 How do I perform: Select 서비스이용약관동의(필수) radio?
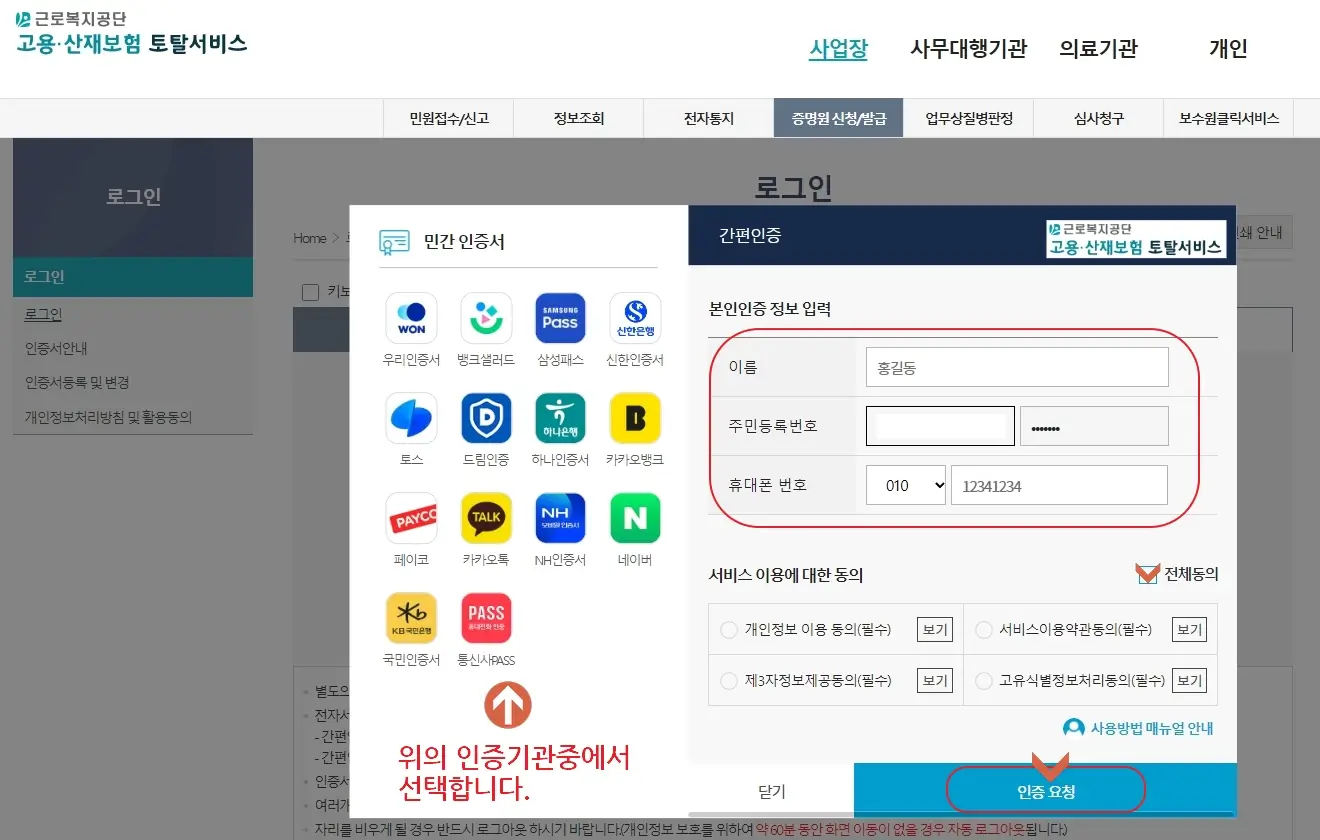[984, 630]
